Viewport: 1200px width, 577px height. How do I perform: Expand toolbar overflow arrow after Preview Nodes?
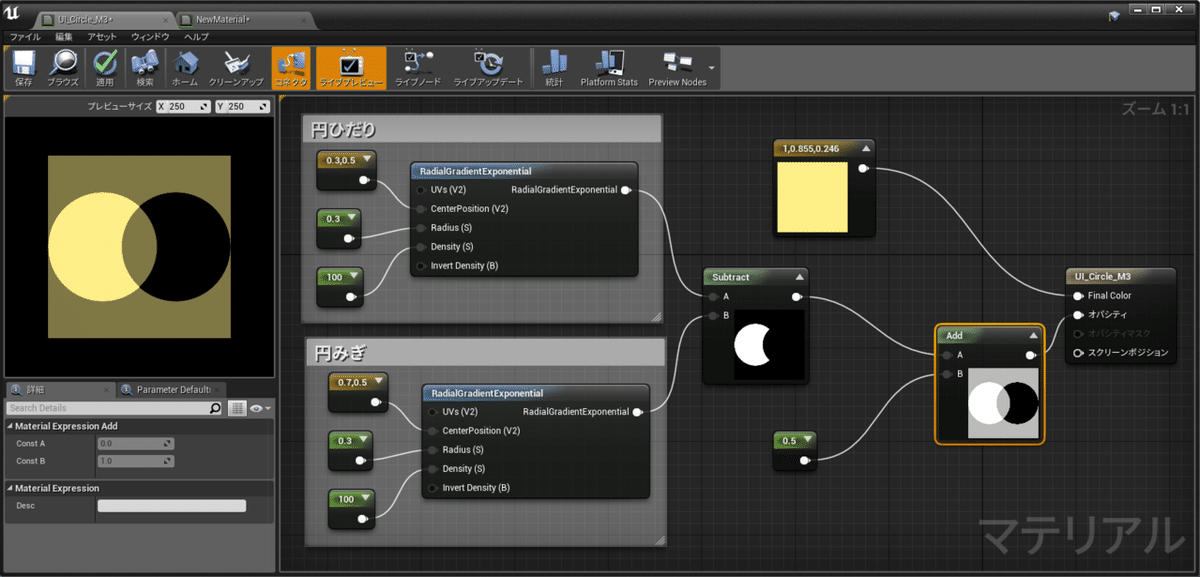coord(712,68)
